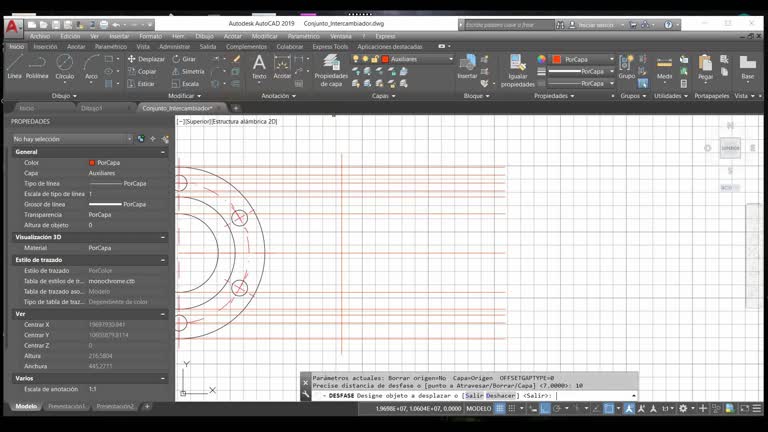Toggle ortho mode in status bar
The height and width of the screenshot is (432, 768).
(x=545, y=408)
